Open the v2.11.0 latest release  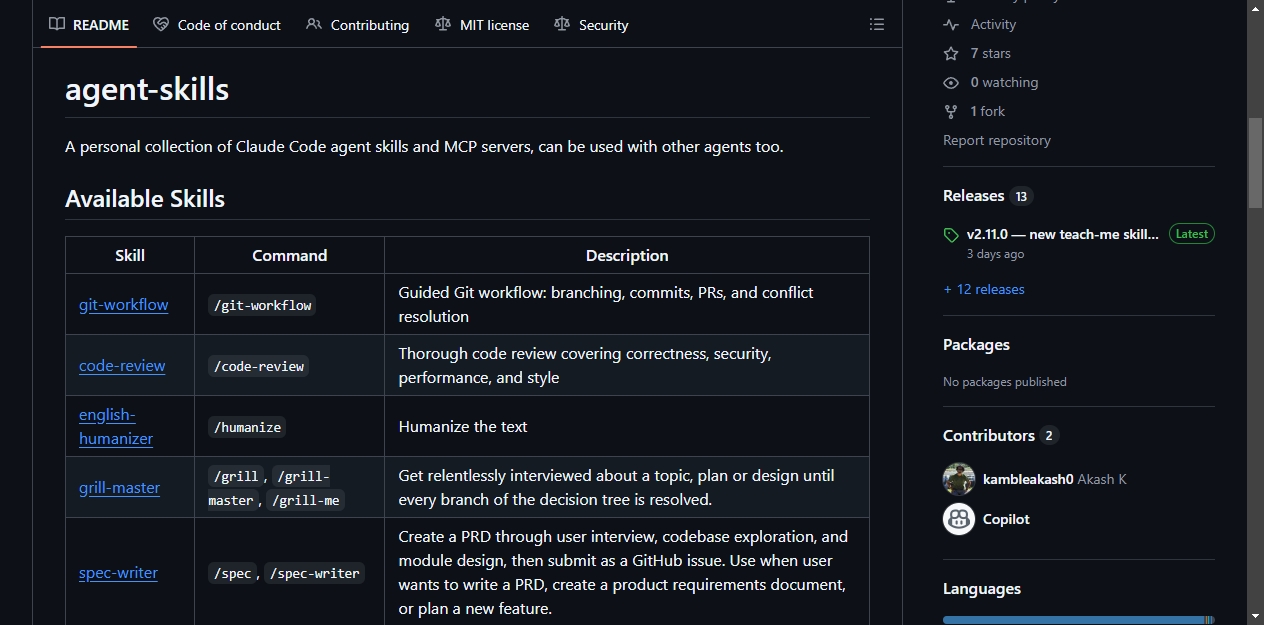[x=1062, y=234]
